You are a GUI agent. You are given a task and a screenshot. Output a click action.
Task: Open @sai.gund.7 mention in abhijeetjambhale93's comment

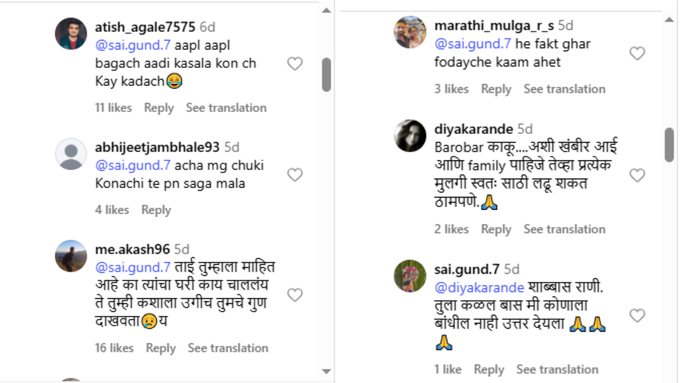tap(133, 165)
